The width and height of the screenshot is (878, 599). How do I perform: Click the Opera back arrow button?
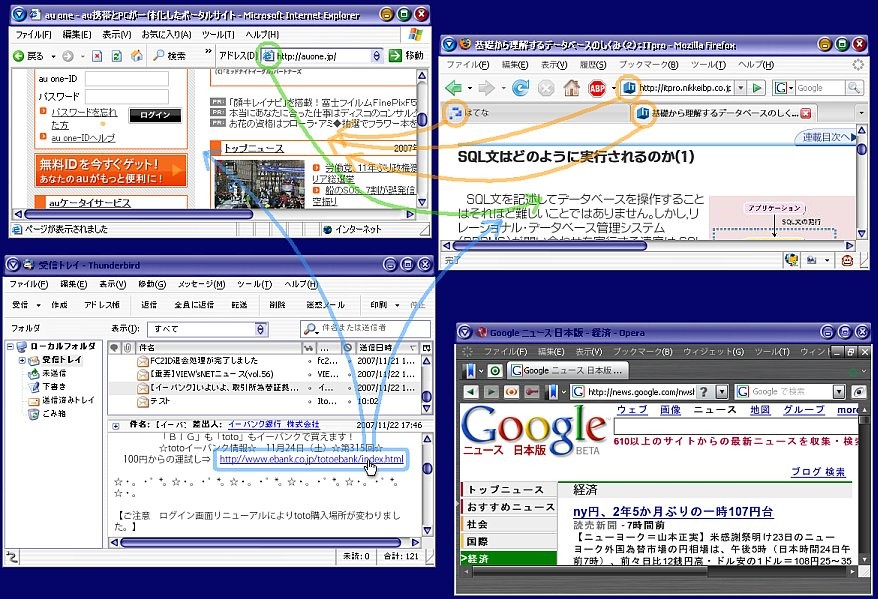point(471,392)
